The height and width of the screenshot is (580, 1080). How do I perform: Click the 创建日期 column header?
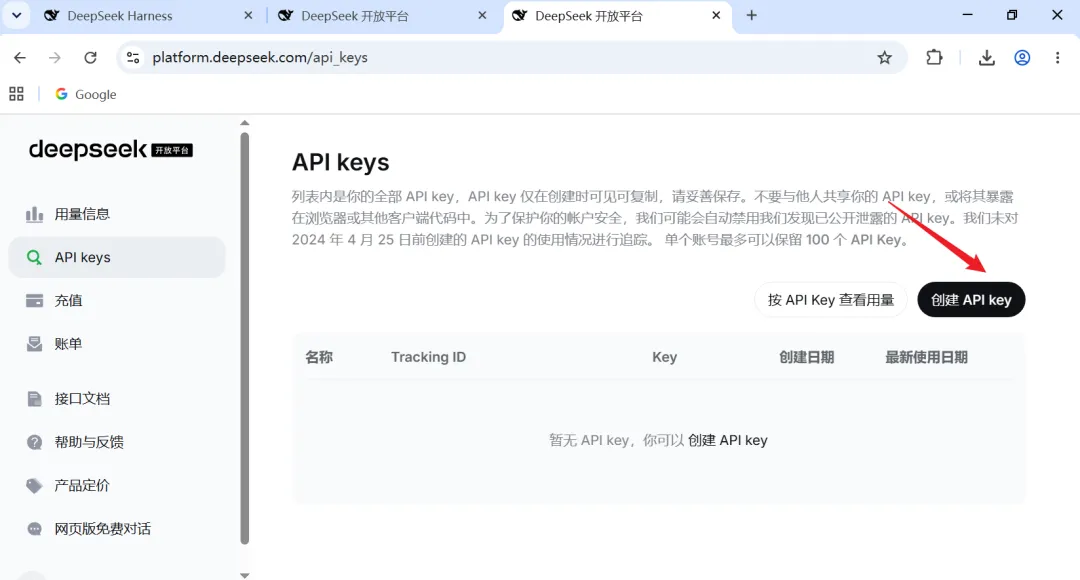[x=807, y=357]
